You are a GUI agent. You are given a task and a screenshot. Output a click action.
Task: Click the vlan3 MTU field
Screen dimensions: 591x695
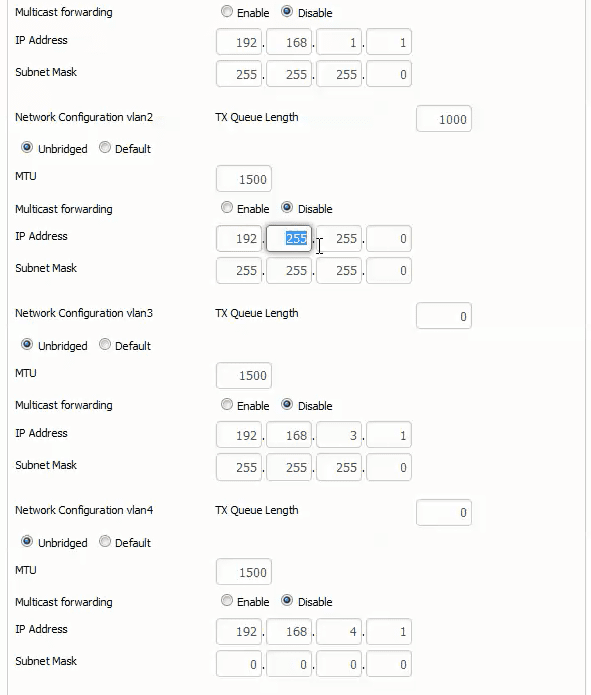coord(244,375)
